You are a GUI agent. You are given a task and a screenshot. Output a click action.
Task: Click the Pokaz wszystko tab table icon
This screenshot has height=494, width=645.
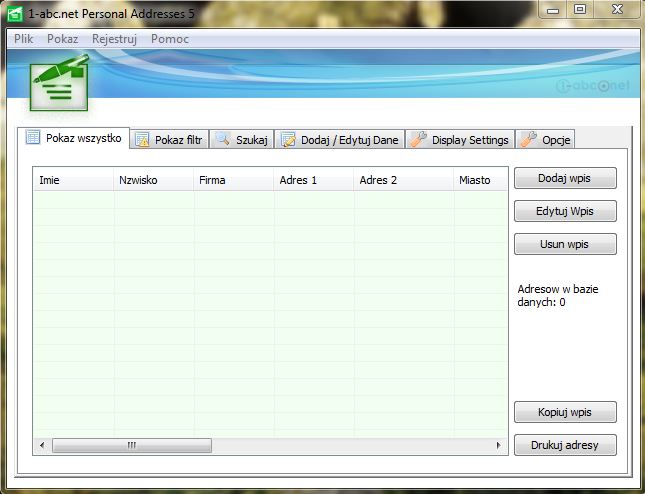point(33,137)
